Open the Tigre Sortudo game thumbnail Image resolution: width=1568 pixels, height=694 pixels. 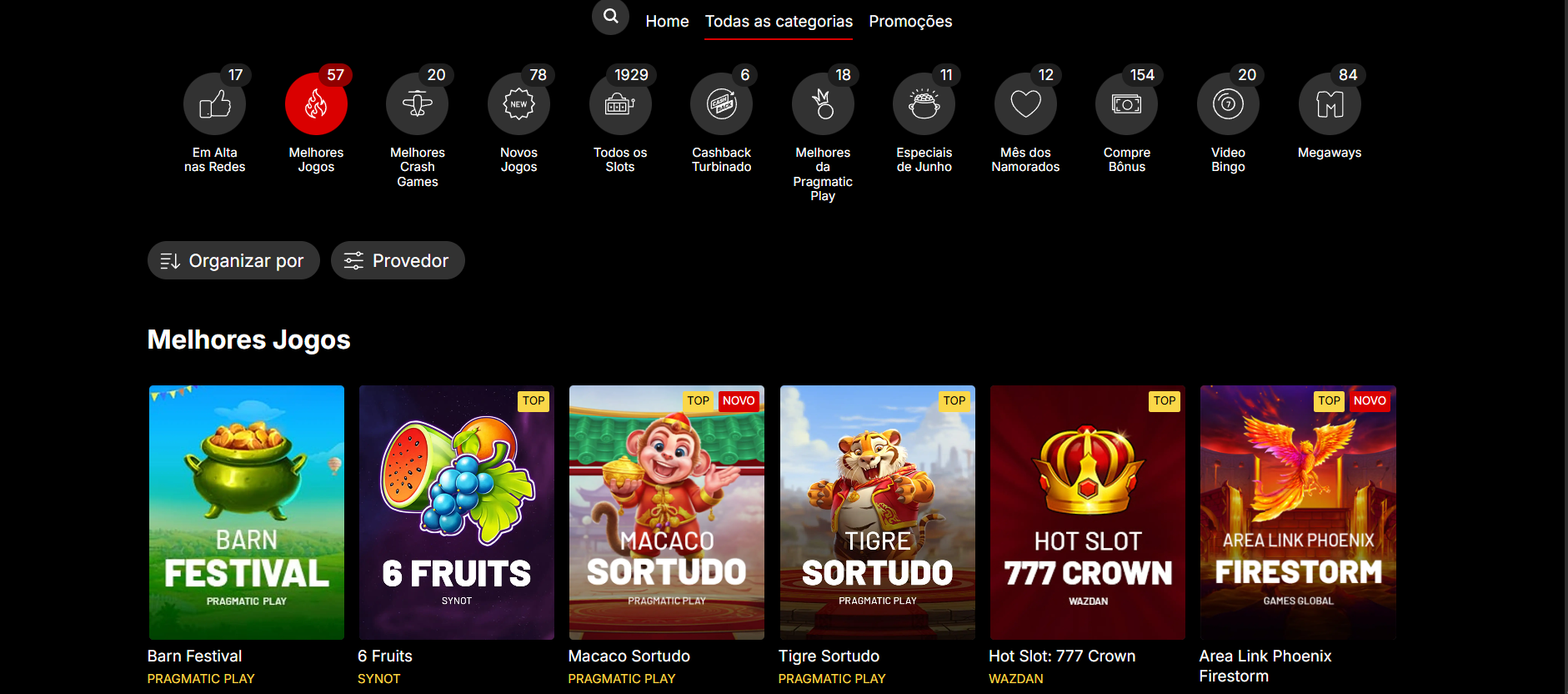click(x=878, y=512)
